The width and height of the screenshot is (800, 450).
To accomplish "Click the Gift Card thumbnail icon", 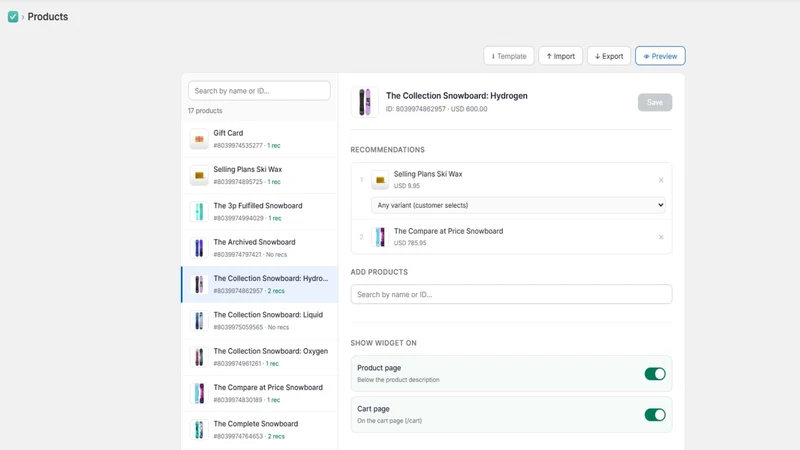I will [199, 139].
